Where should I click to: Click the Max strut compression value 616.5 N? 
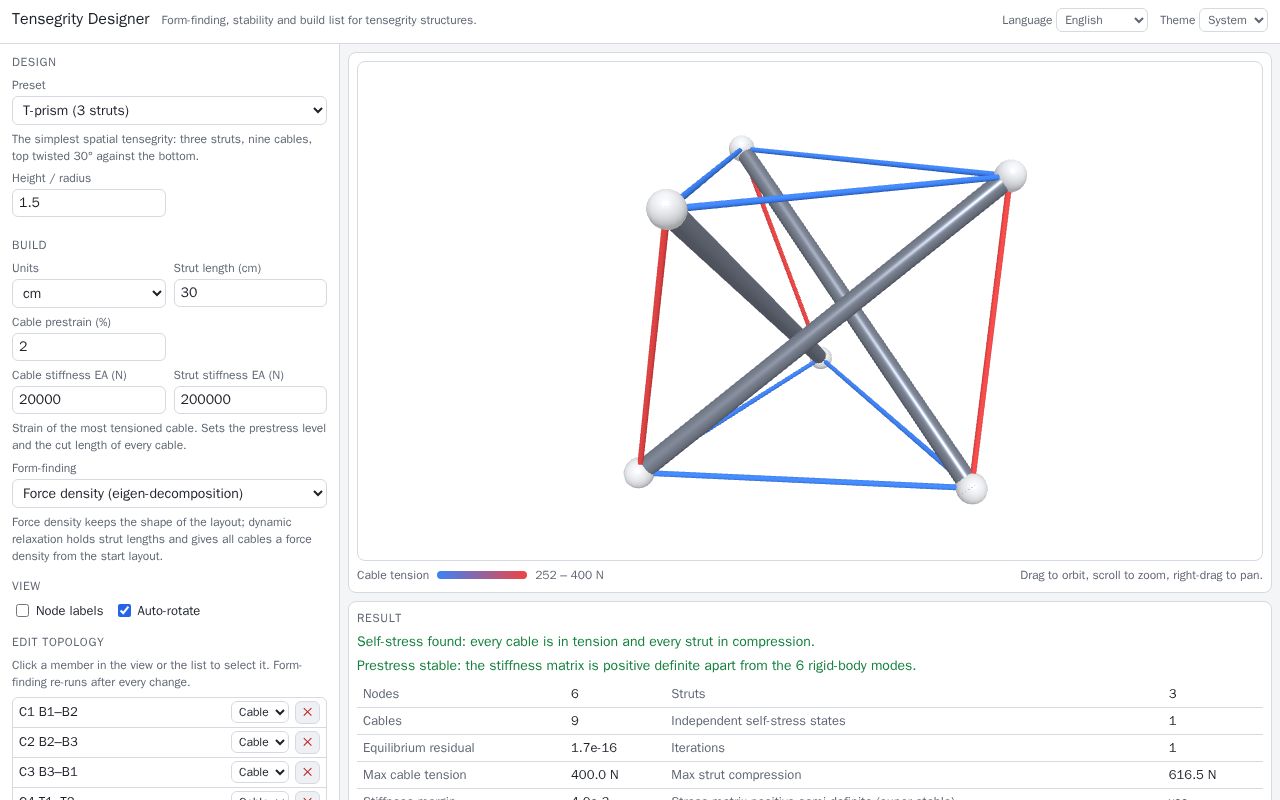tap(1192, 775)
